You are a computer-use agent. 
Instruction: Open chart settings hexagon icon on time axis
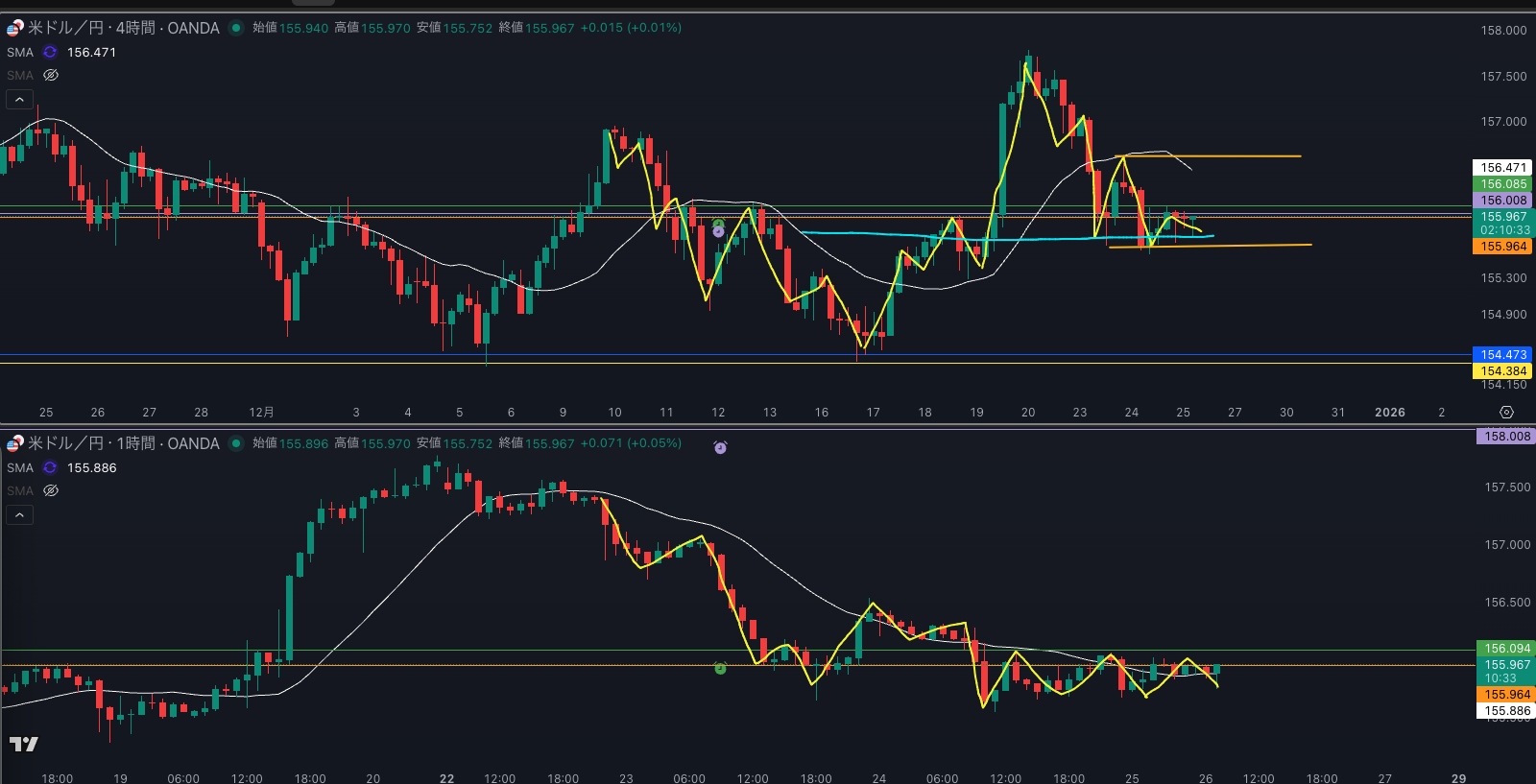click(1506, 413)
